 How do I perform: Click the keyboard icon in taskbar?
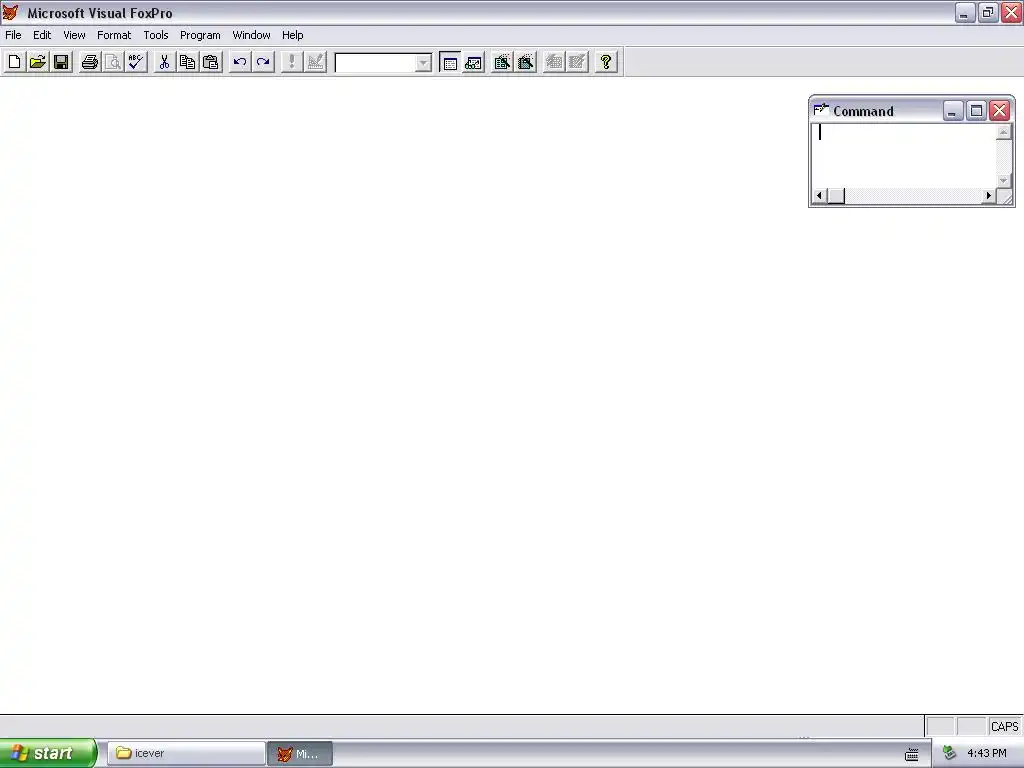pos(912,754)
